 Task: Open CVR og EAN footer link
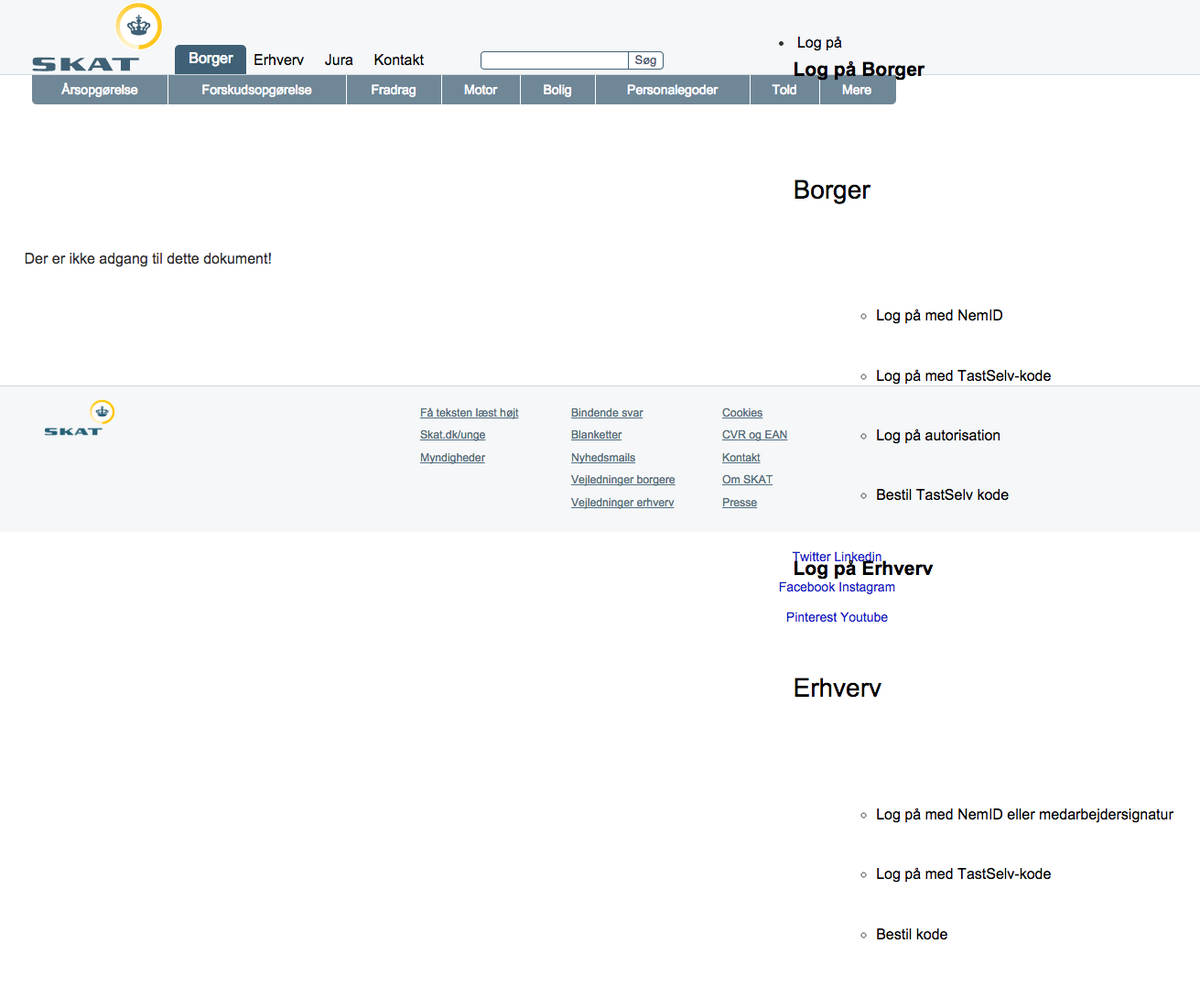(x=755, y=435)
